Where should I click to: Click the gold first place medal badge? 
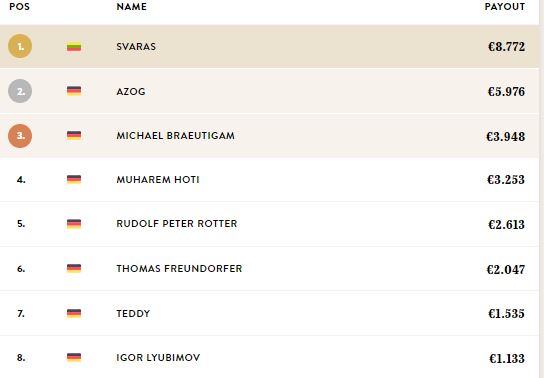[x=20, y=46]
